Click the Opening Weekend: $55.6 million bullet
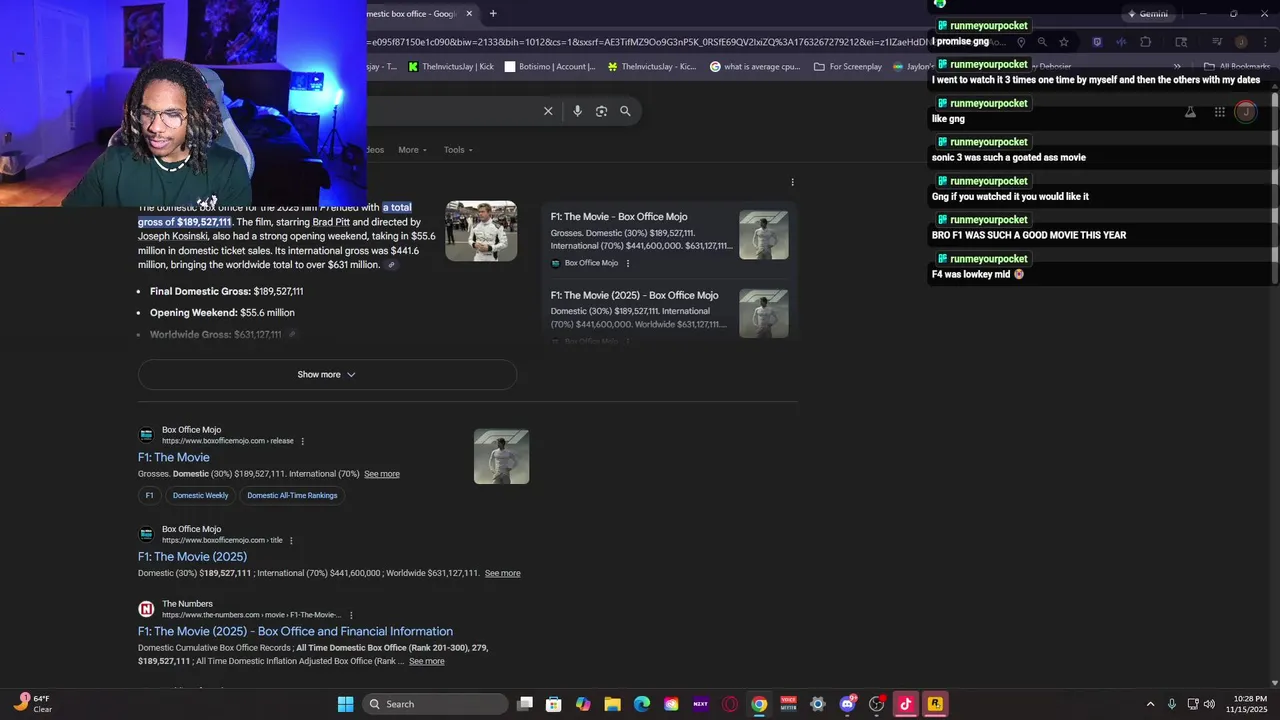Image resolution: width=1280 pixels, height=720 pixels. (222, 313)
